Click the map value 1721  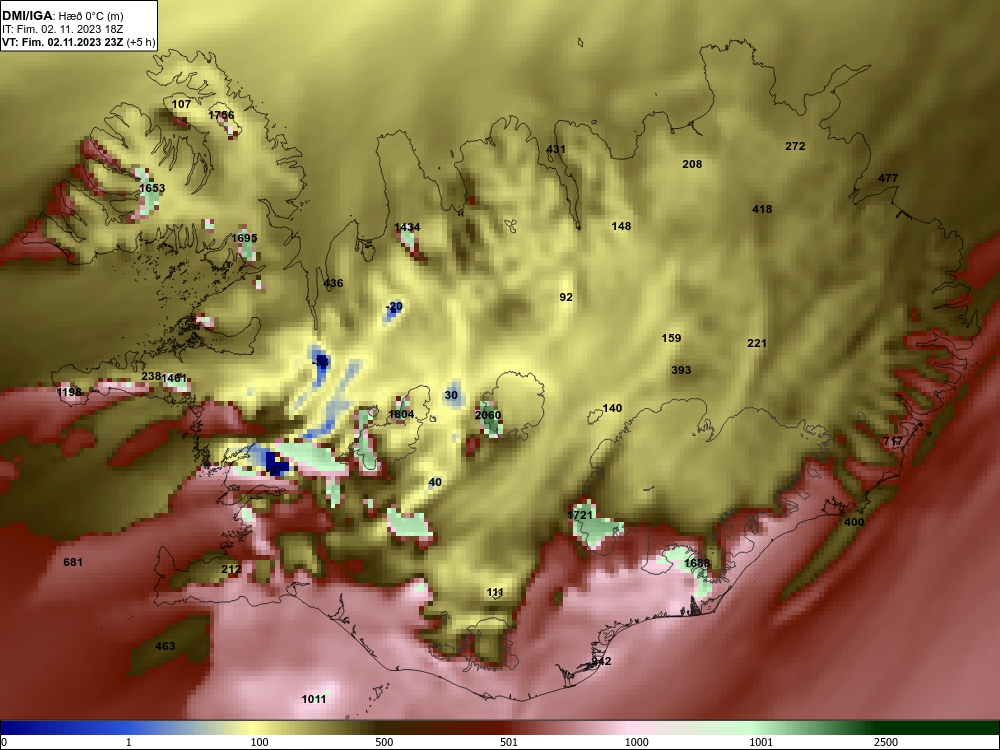click(580, 515)
